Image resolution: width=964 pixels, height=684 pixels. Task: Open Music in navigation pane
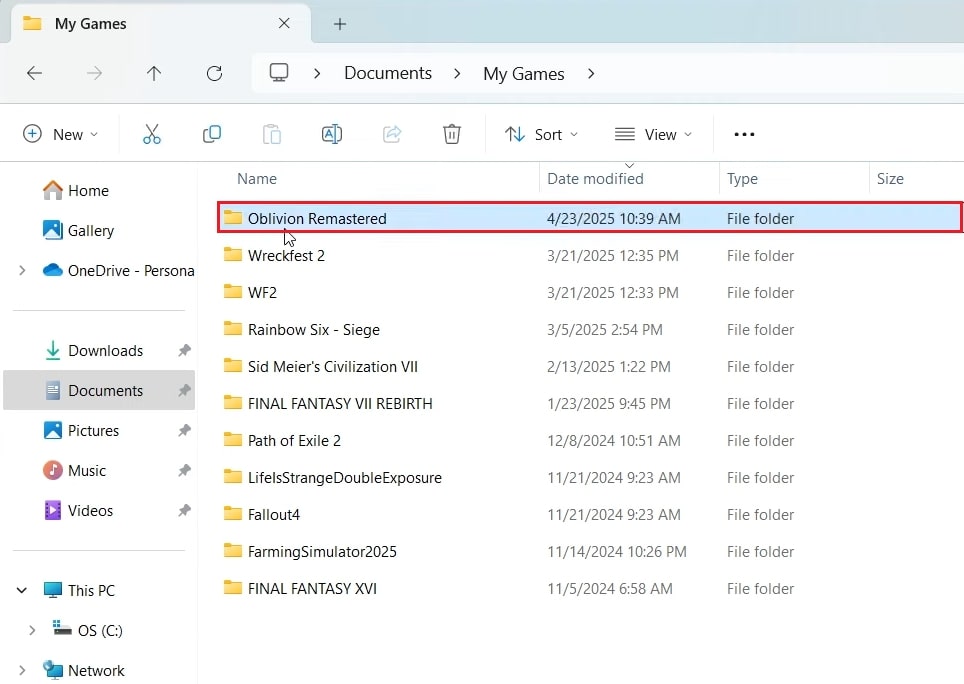click(x=87, y=470)
